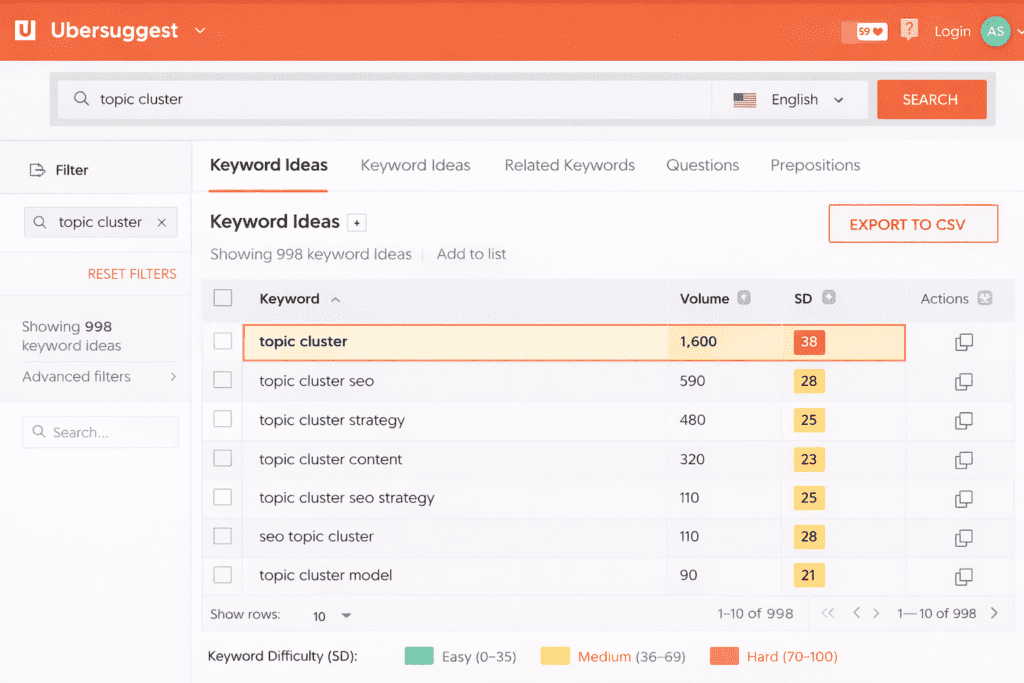This screenshot has height=683, width=1024.
Task: Toggle the select-all checkbox in table header
Action: pos(223,298)
